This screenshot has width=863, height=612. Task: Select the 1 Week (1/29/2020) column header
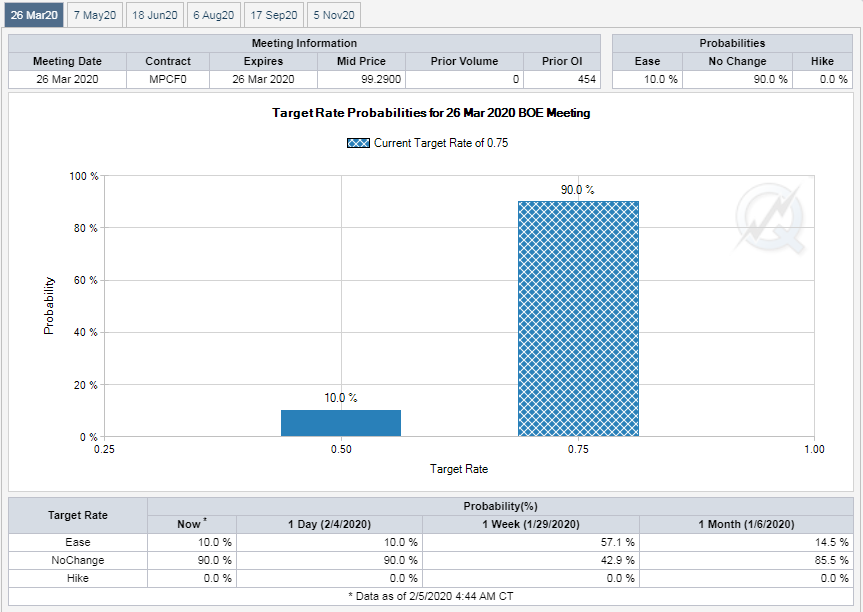(531, 524)
